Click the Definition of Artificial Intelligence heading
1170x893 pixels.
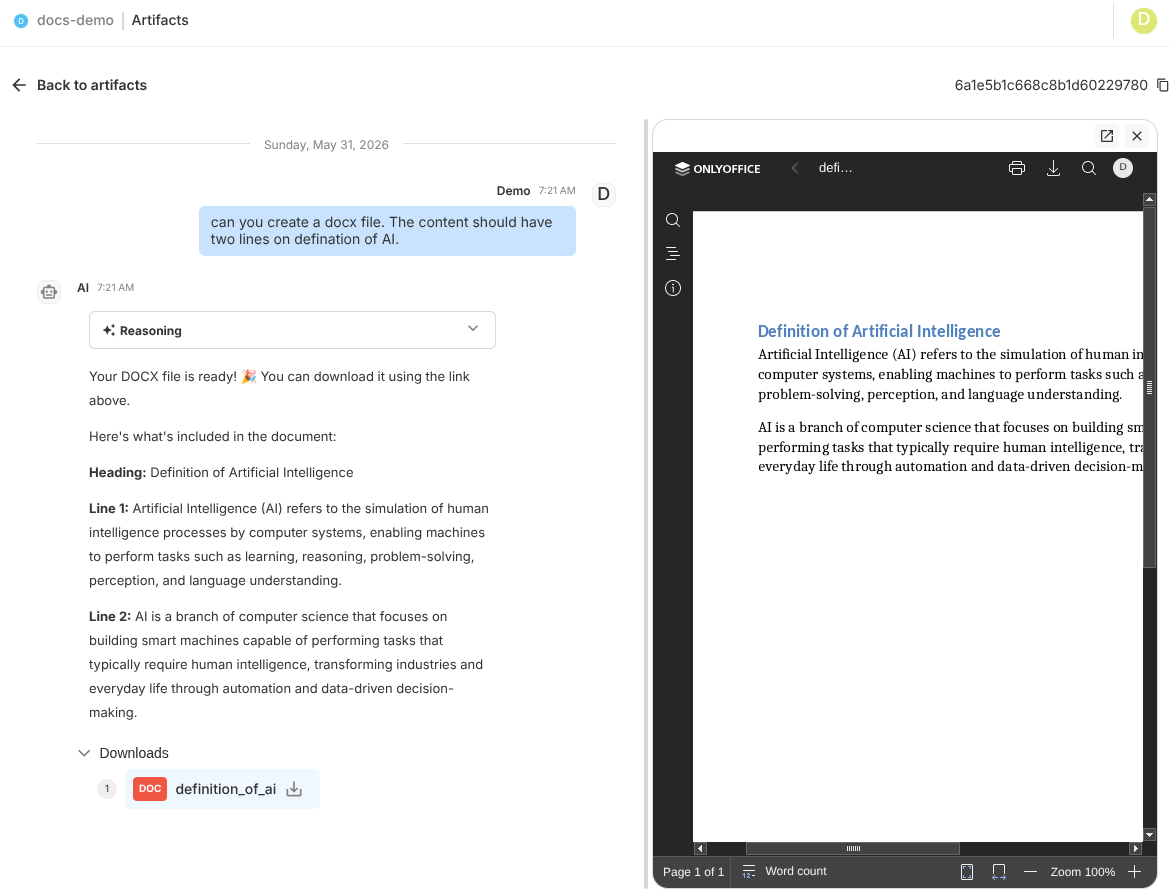879,331
